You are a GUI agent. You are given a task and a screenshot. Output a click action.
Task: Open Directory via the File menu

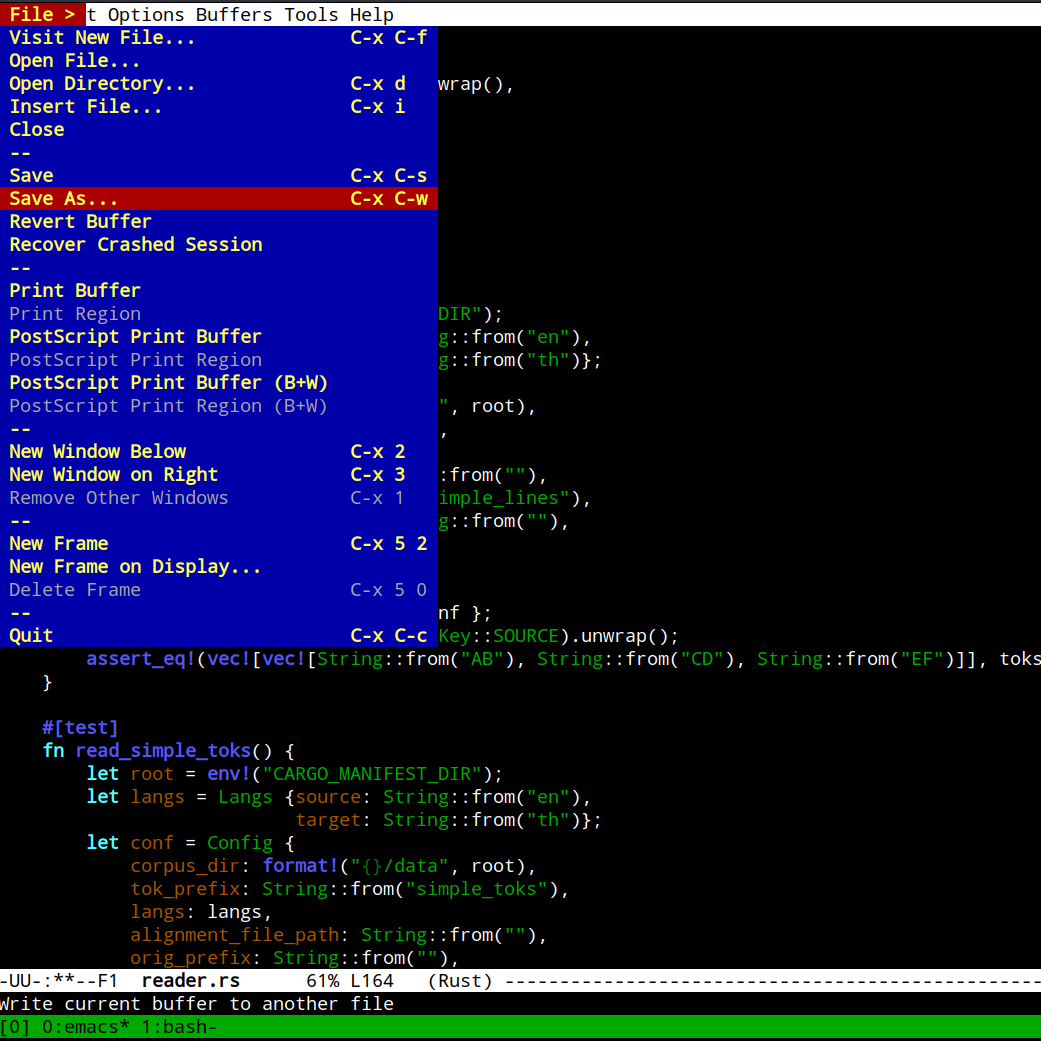[x=102, y=84]
